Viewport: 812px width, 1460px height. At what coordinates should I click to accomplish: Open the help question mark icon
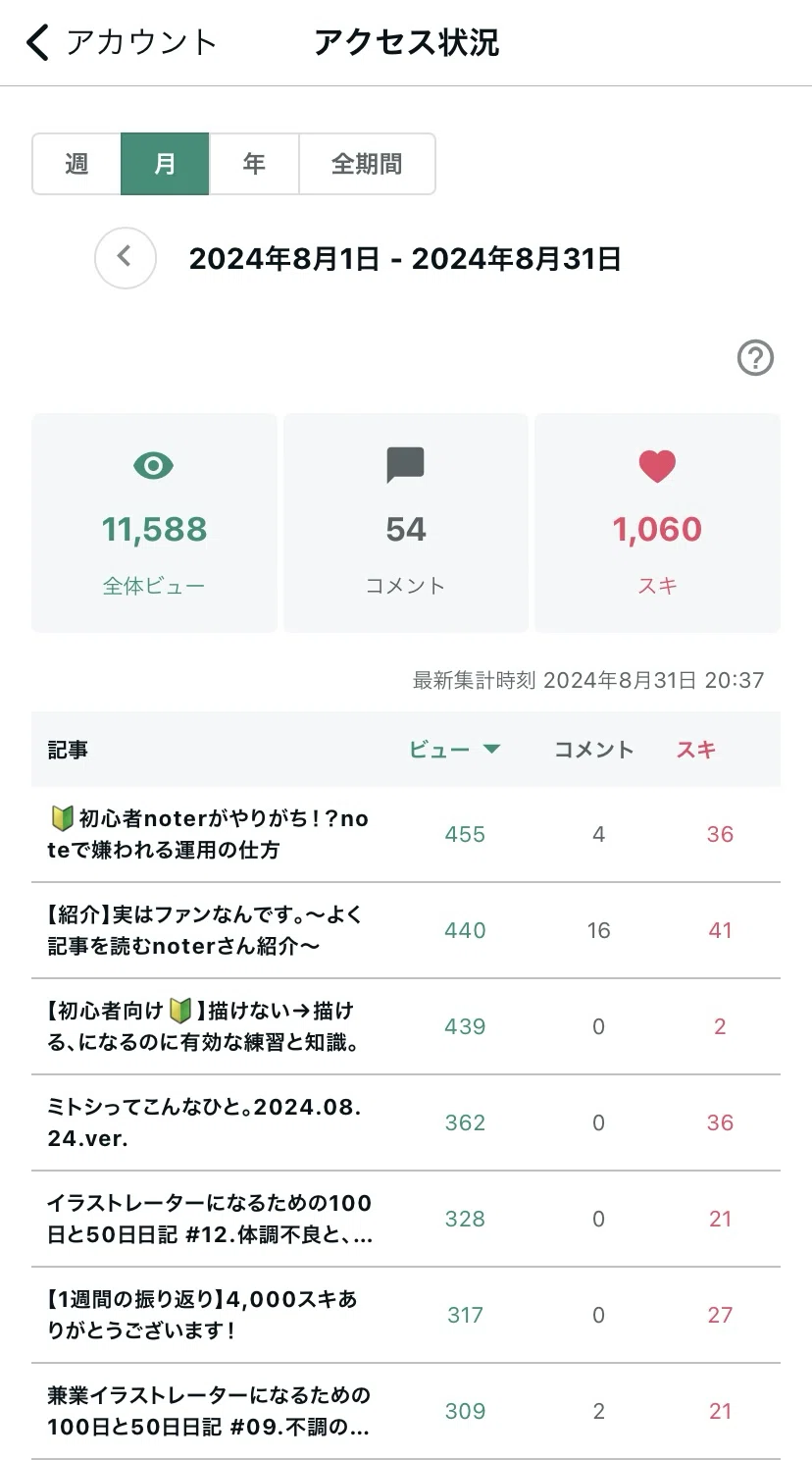click(x=755, y=358)
